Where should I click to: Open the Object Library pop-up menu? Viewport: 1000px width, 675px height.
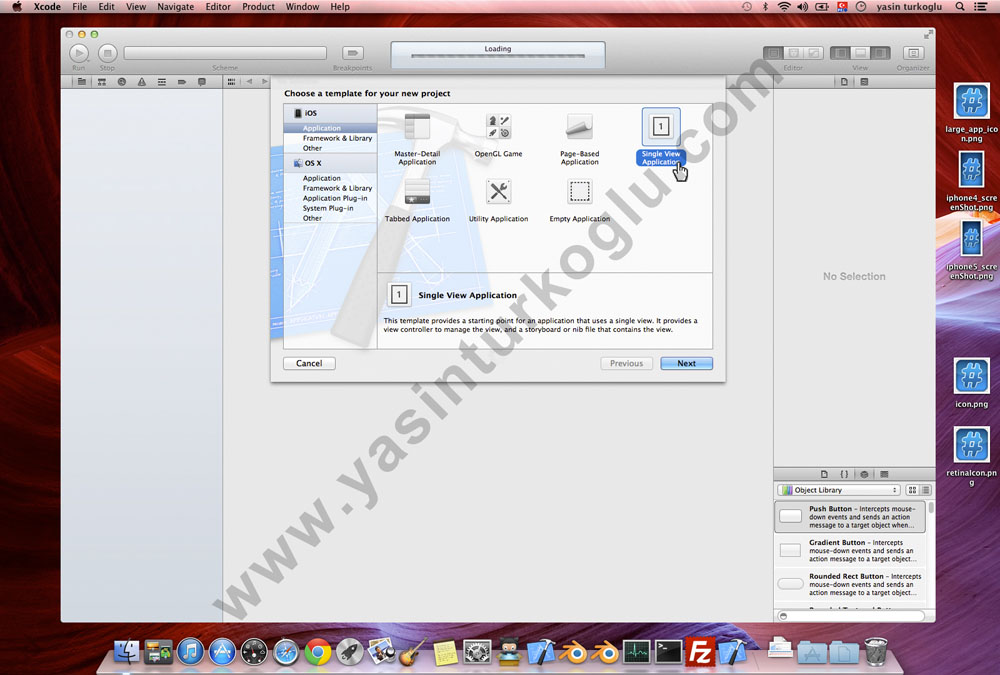[839, 490]
